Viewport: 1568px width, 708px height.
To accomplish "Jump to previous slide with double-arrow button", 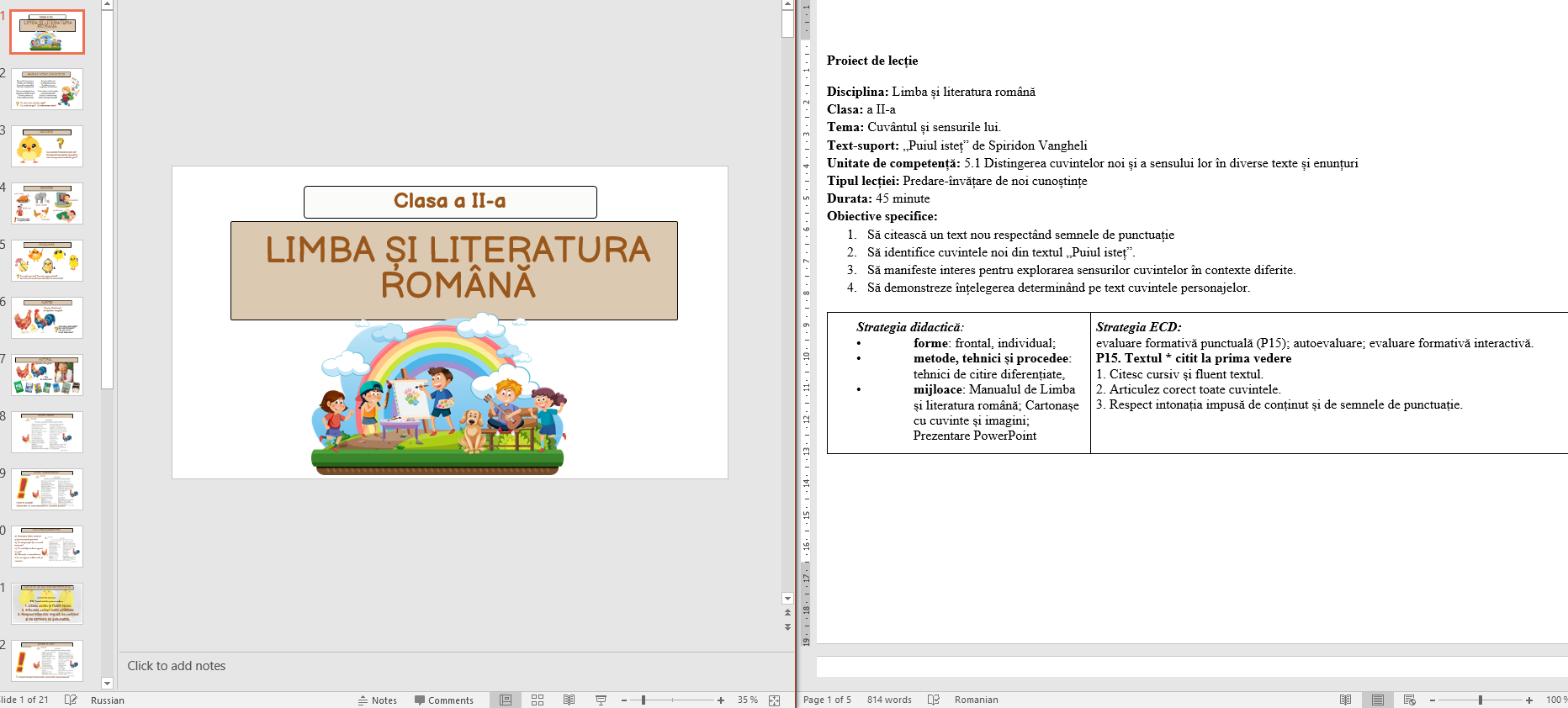I will point(787,613).
